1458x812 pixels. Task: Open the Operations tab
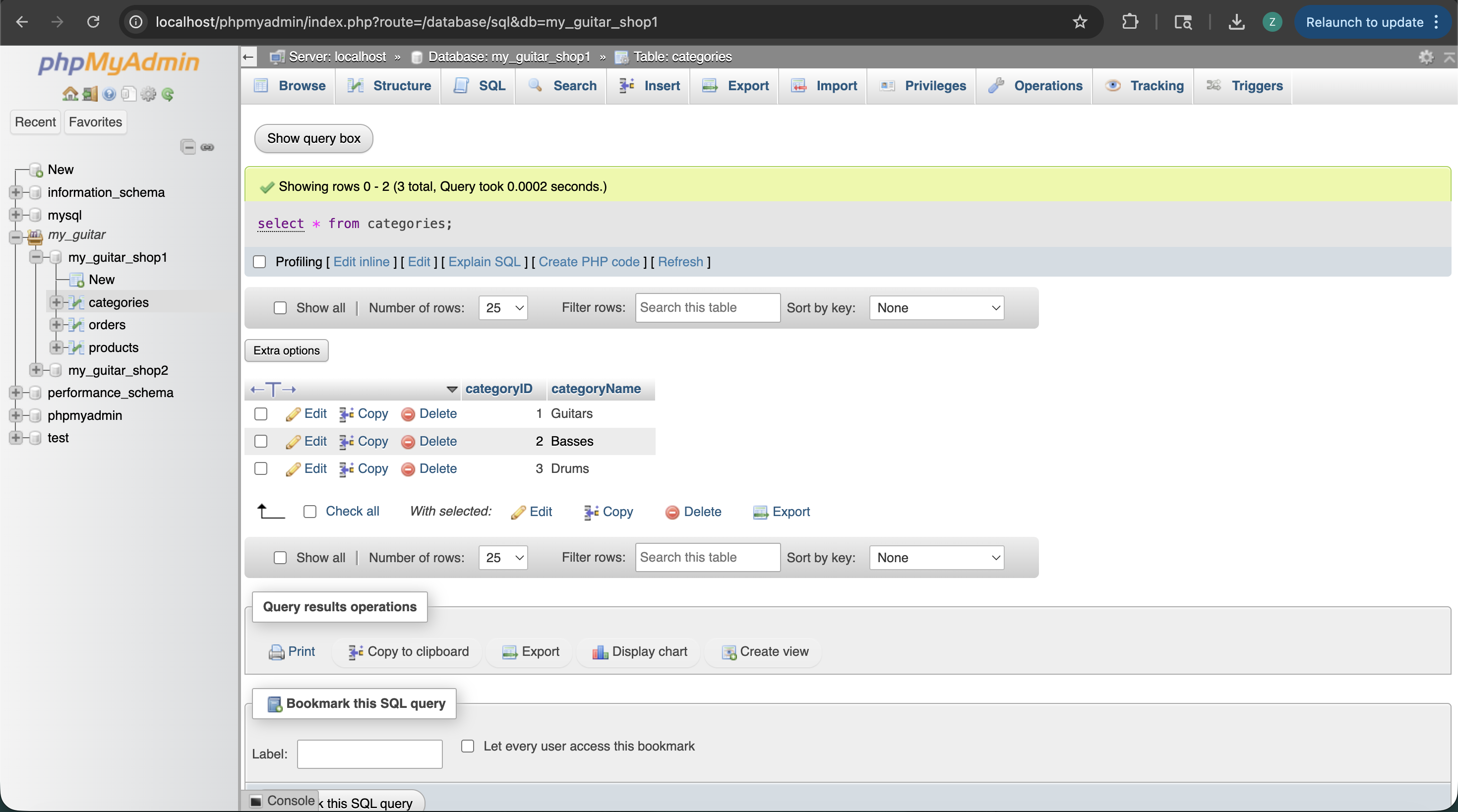click(x=1035, y=85)
